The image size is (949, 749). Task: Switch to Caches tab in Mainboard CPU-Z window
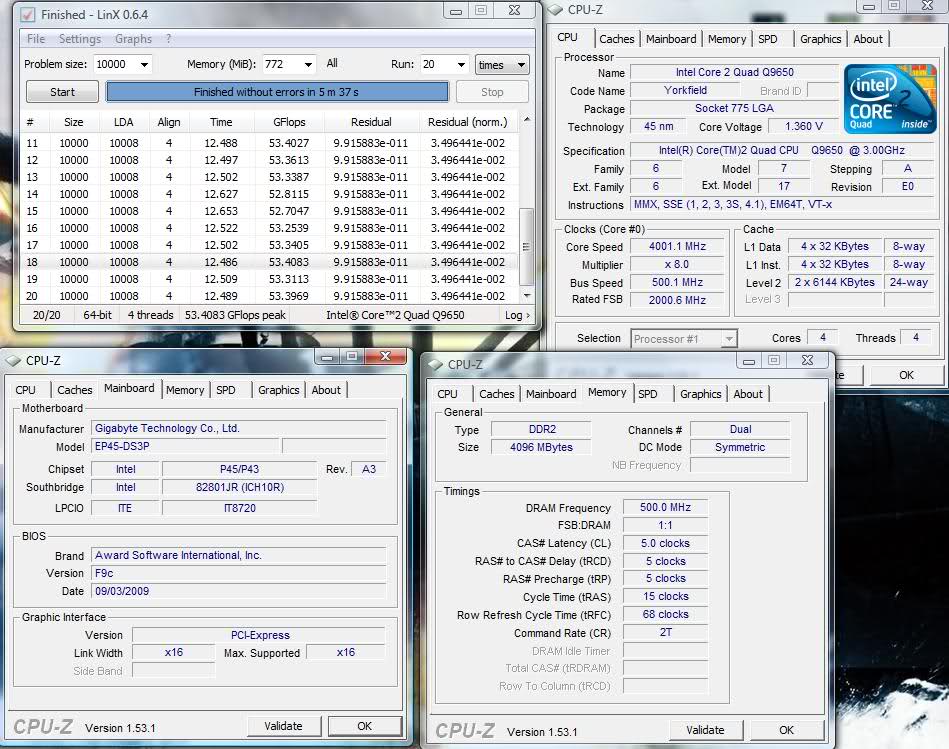click(x=75, y=390)
